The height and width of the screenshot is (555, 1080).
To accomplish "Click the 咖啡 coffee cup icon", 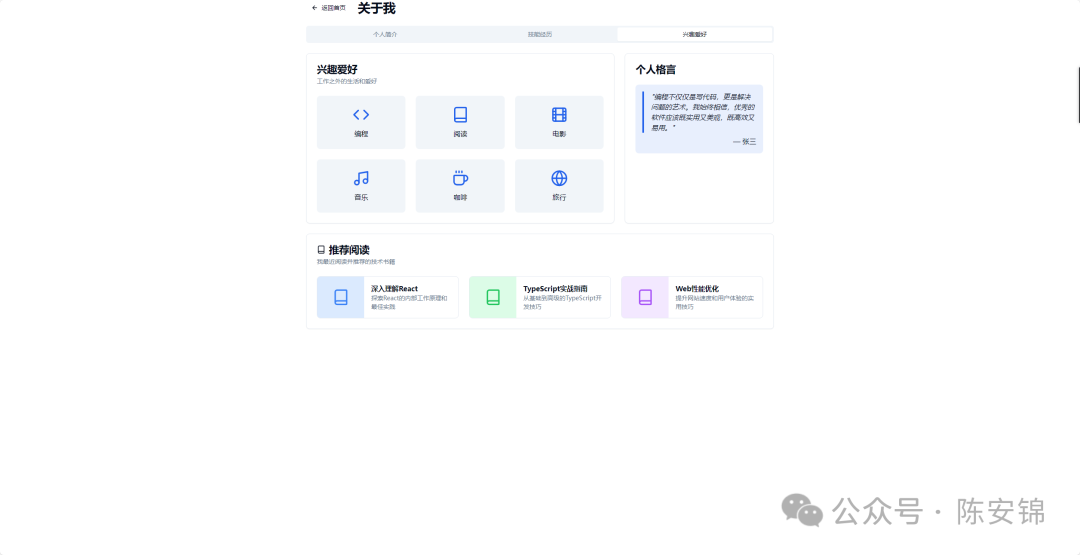I will click(460, 178).
